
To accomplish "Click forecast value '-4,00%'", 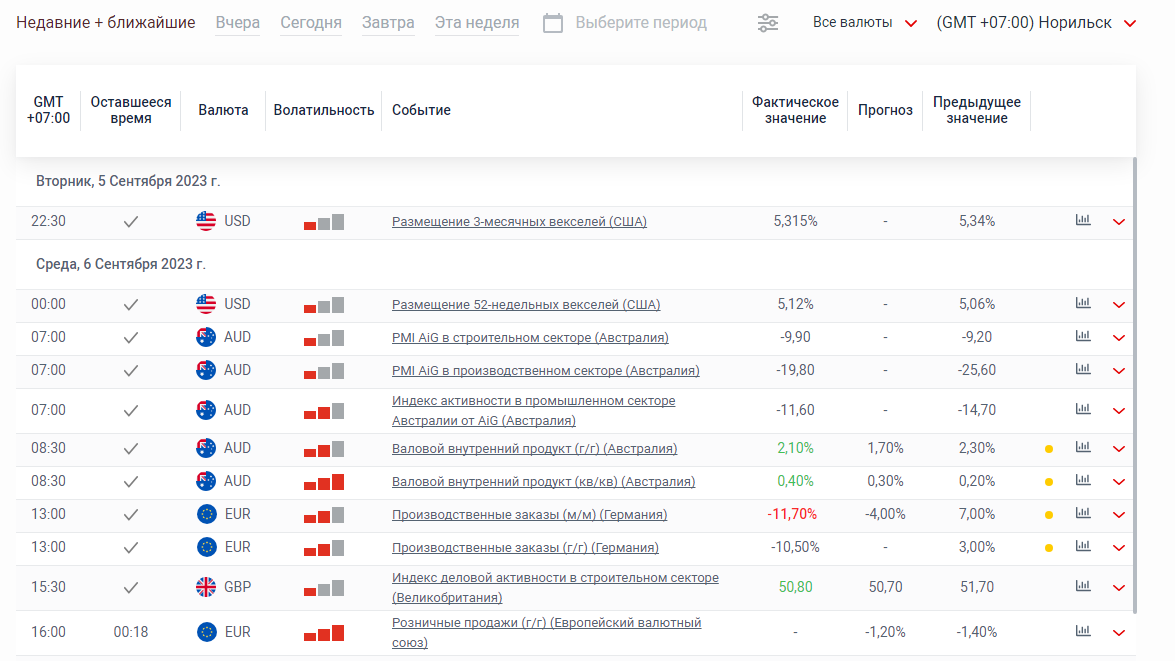I will 885,515.
